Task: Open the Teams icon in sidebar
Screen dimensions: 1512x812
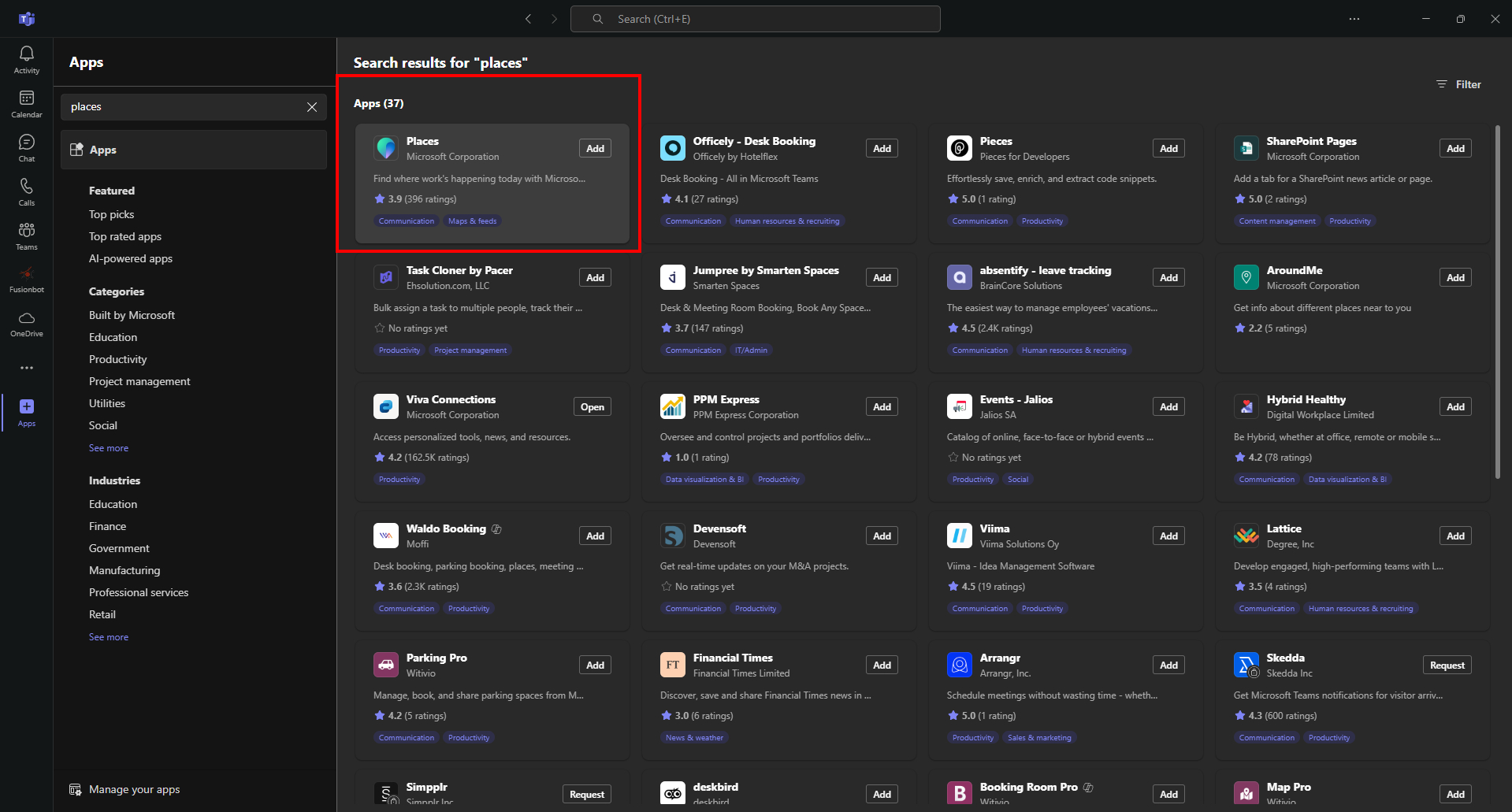Action: click(x=27, y=230)
